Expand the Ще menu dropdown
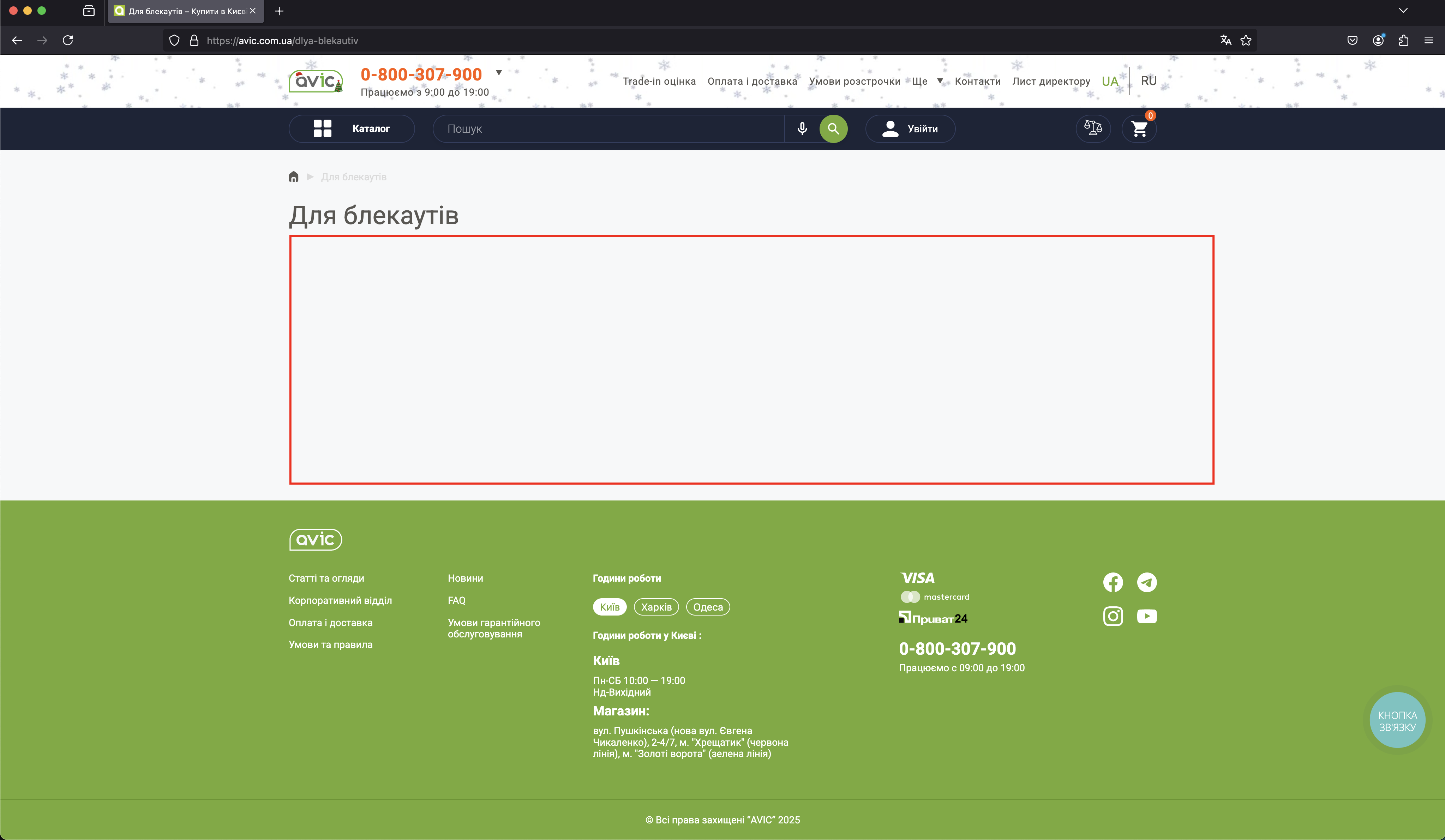The height and width of the screenshot is (840, 1445). click(927, 82)
